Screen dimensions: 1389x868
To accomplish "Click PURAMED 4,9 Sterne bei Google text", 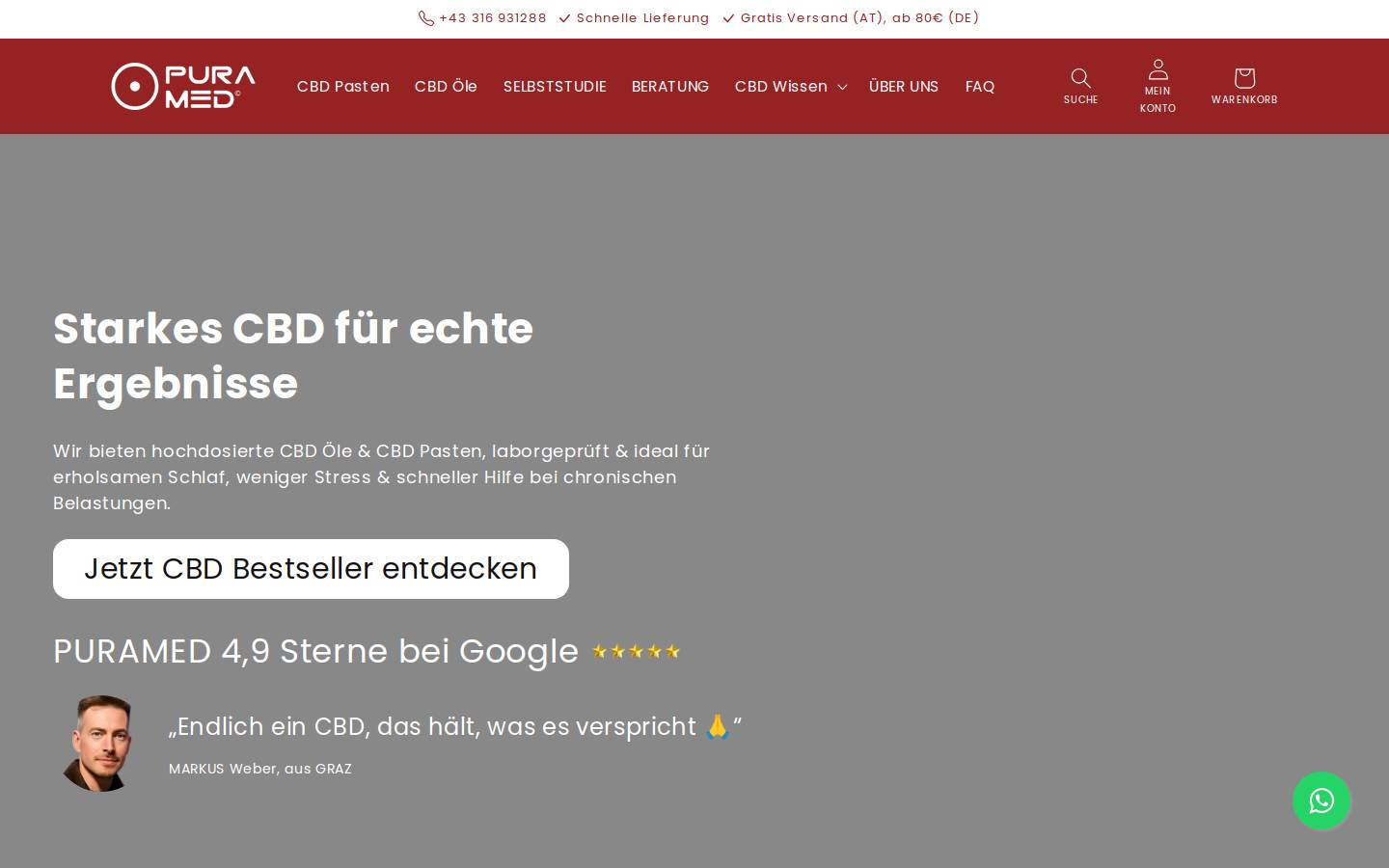I will 315,652.
